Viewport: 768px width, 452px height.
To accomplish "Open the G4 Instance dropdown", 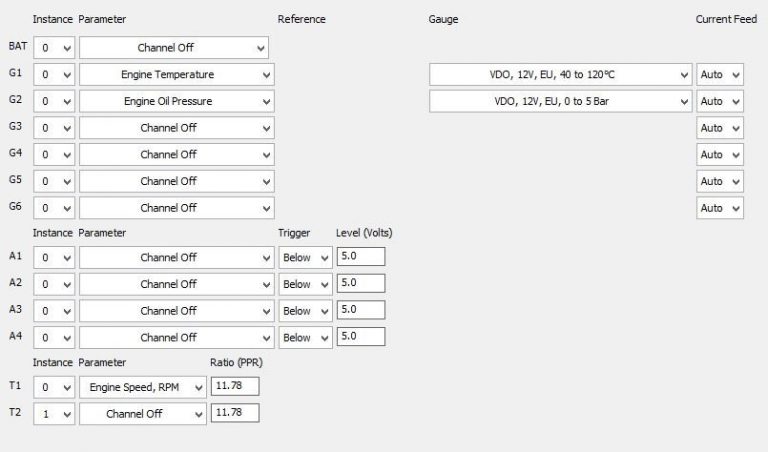I will coord(54,155).
